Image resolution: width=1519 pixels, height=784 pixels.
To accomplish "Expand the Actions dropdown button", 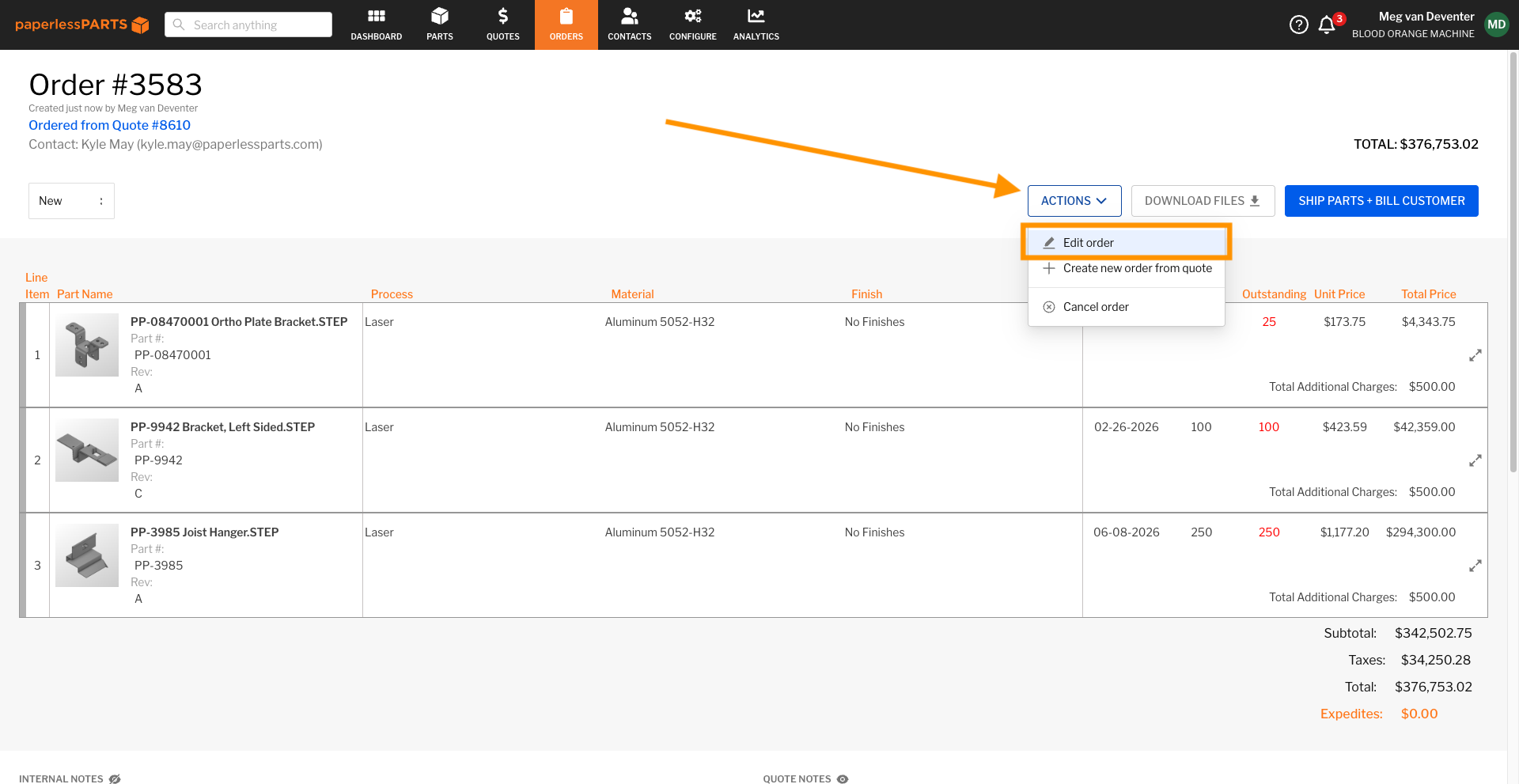I will tap(1074, 201).
